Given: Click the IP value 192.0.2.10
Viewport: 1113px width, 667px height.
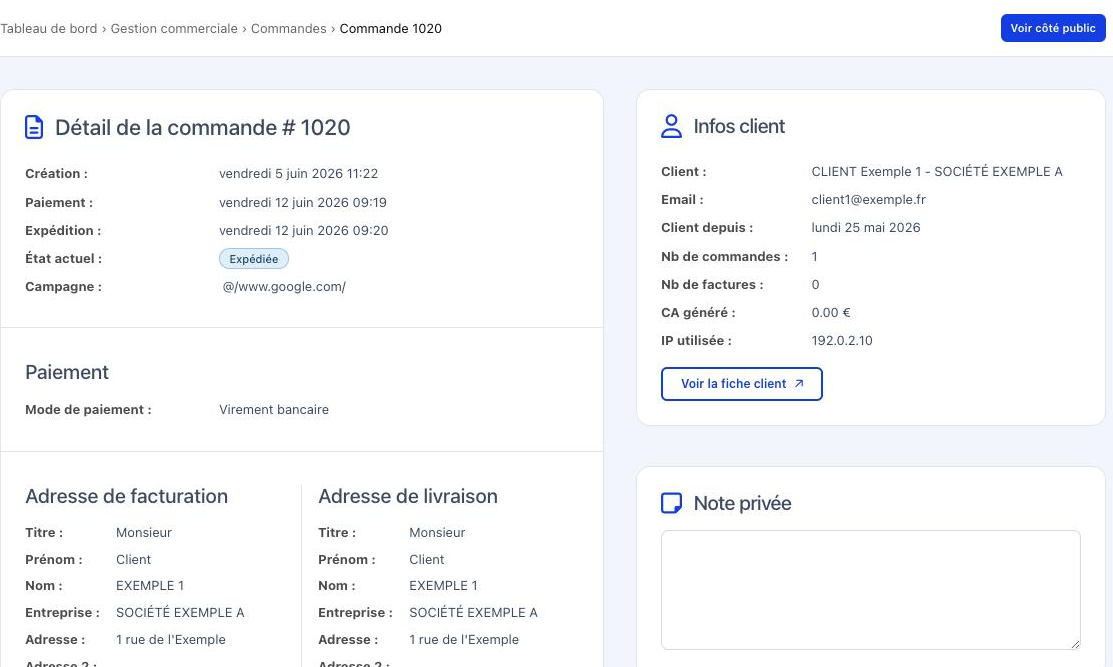Looking at the screenshot, I should tap(842, 341).
